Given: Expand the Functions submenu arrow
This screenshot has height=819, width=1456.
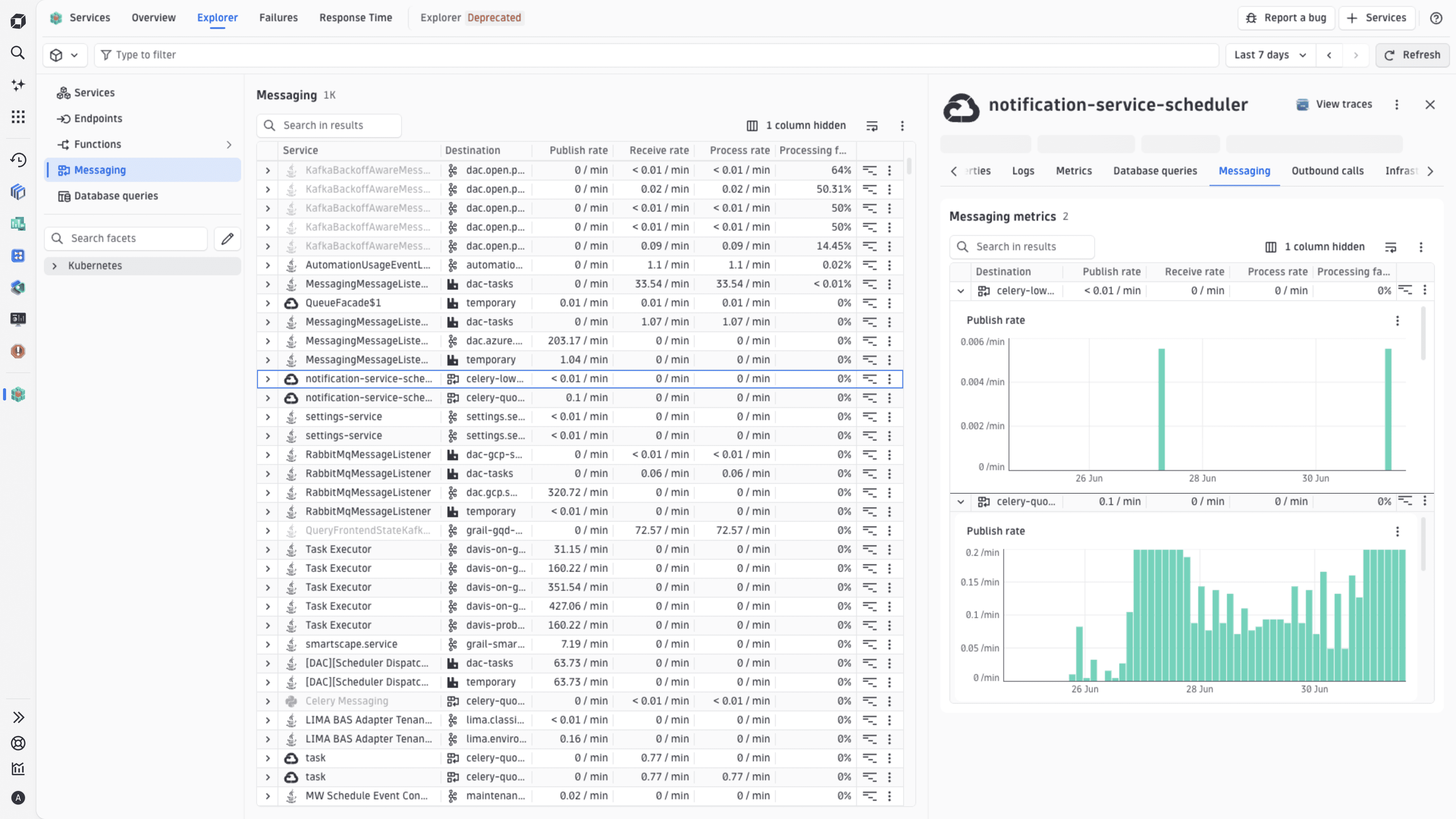Looking at the screenshot, I should click(229, 145).
